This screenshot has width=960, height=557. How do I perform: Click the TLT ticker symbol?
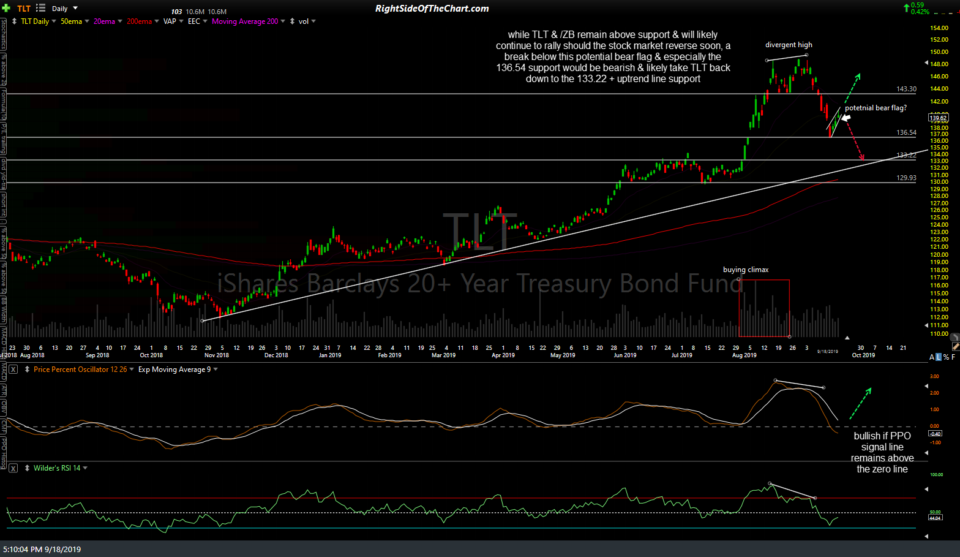(x=24, y=9)
